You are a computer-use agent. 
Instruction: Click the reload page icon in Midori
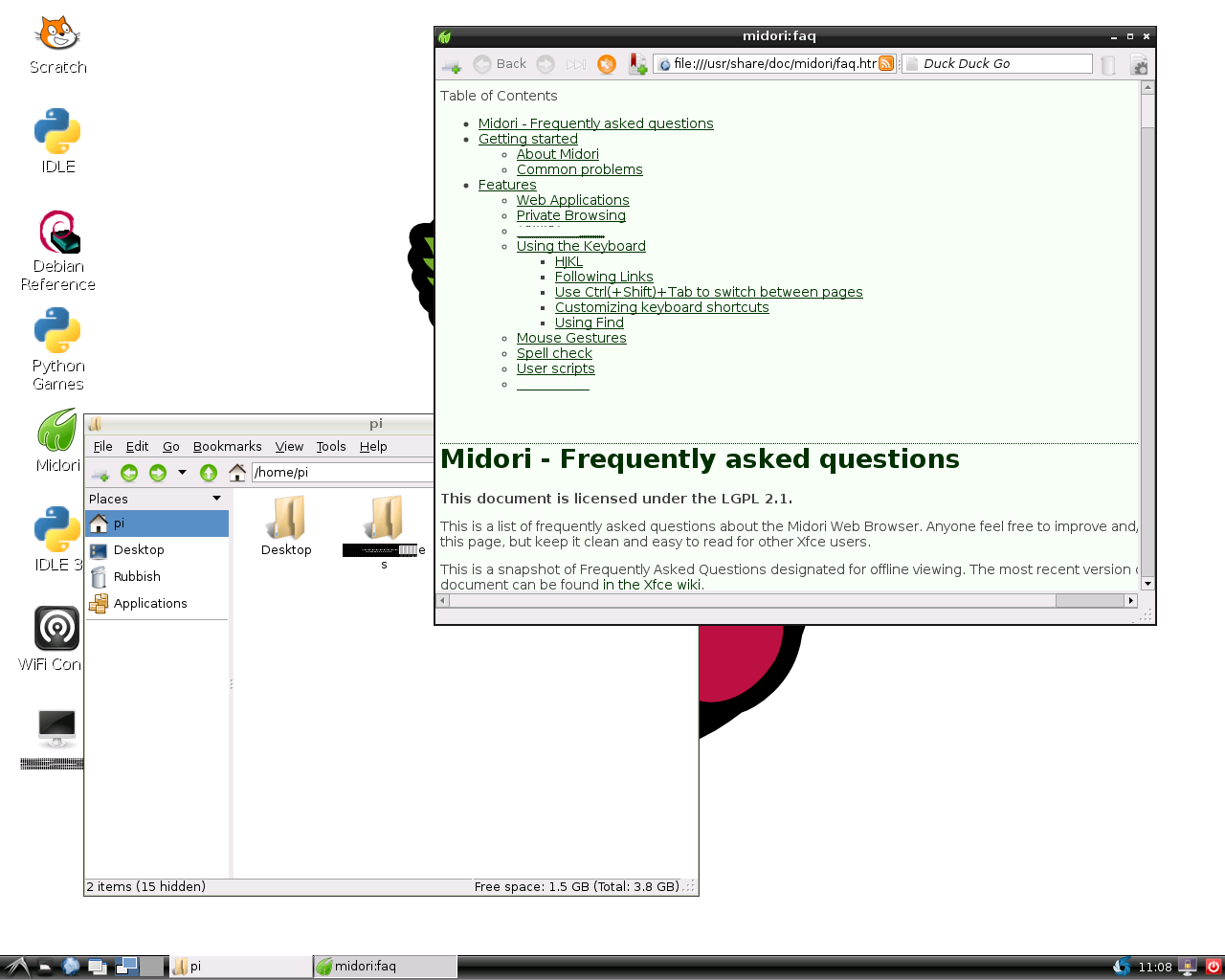click(607, 64)
